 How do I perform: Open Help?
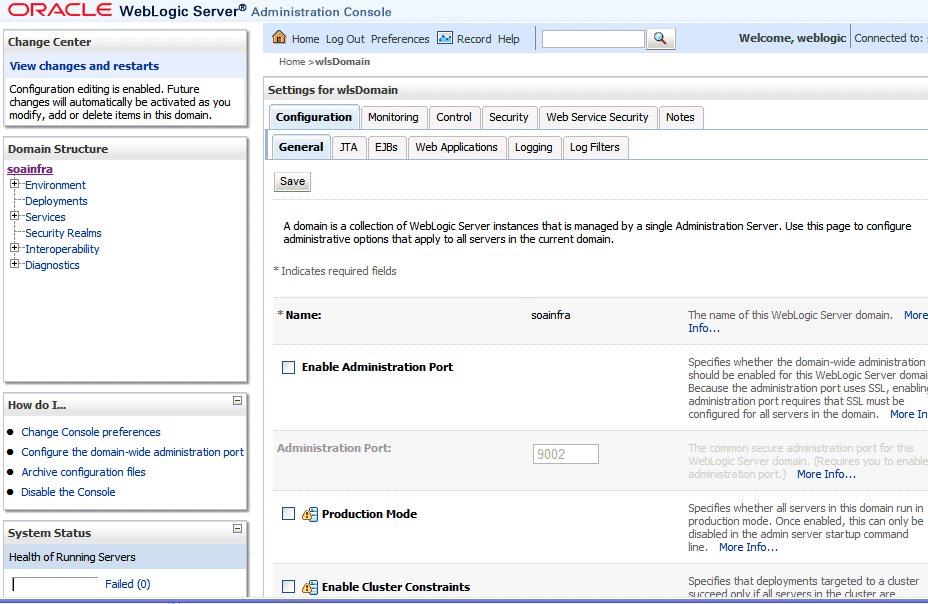tap(508, 39)
